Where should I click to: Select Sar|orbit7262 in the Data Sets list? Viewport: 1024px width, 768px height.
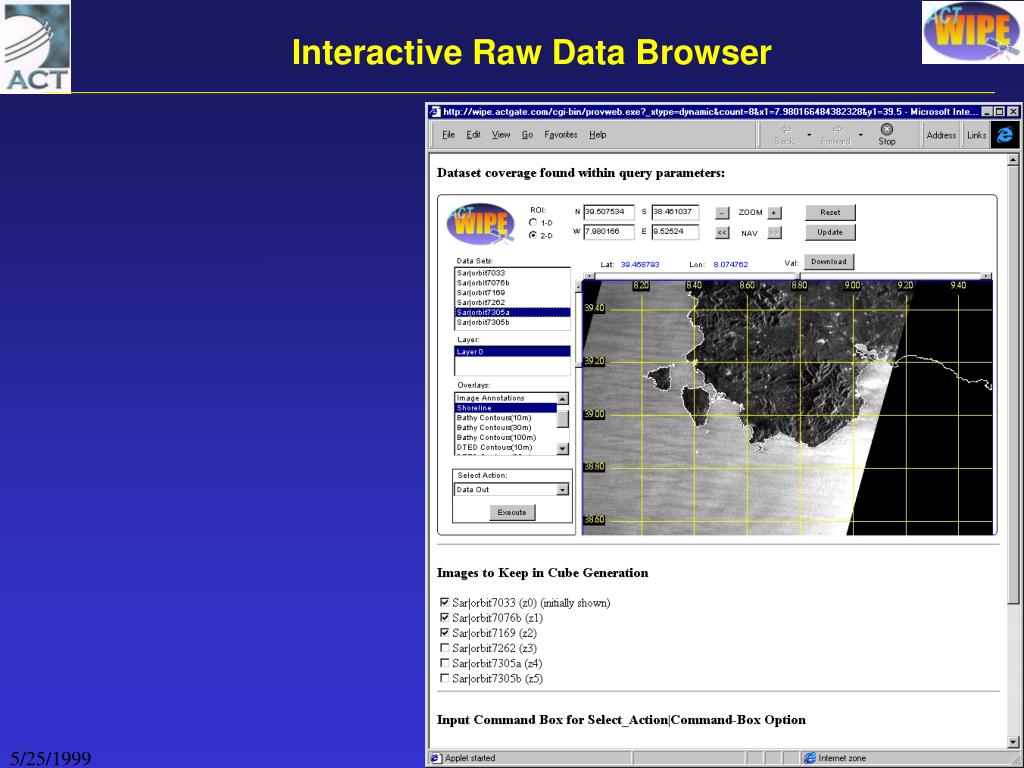(512, 302)
